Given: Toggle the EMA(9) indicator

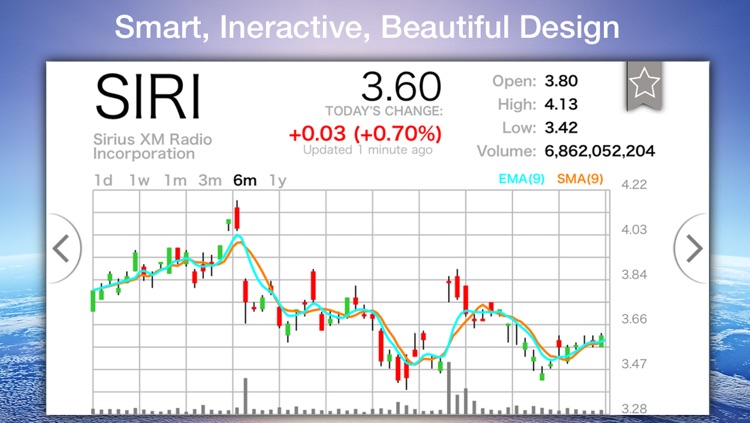Looking at the screenshot, I should (521, 179).
